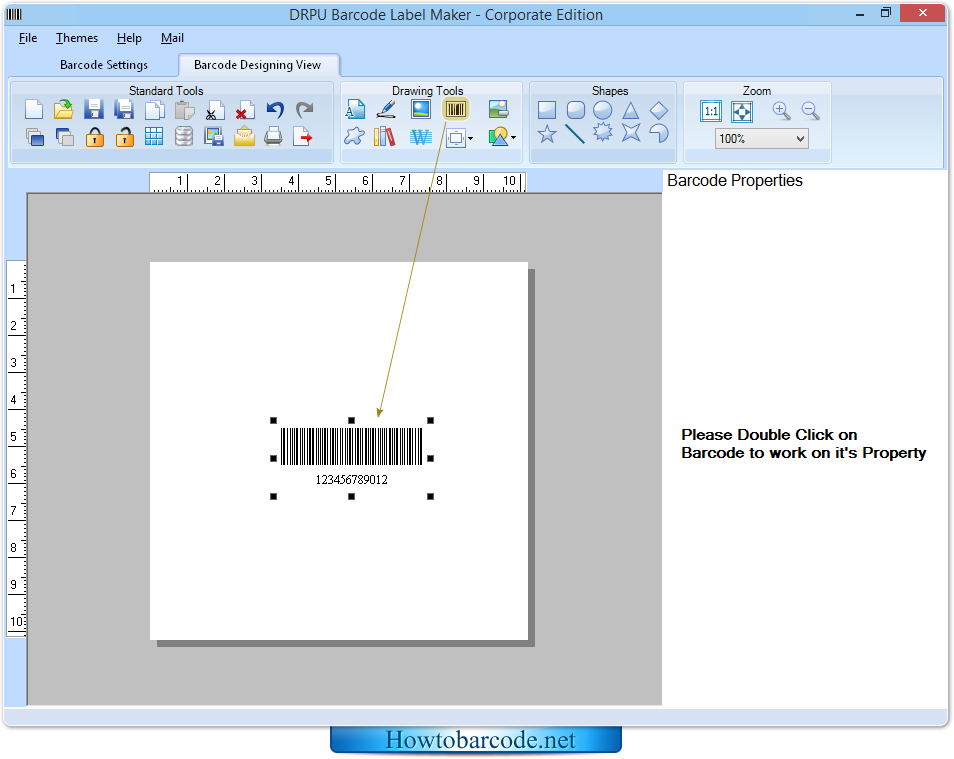Click the barcode number 123456789012
Image resolution: width=954 pixels, height=759 pixels.
[x=352, y=480]
